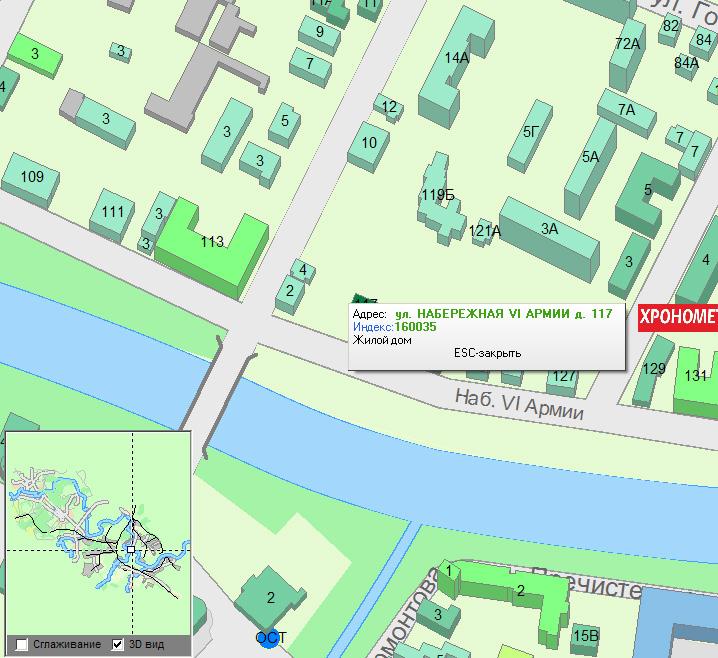This screenshot has height=658, width=718.
Task: Enable the Сглаживание checkbox
Action: point(22,644)
